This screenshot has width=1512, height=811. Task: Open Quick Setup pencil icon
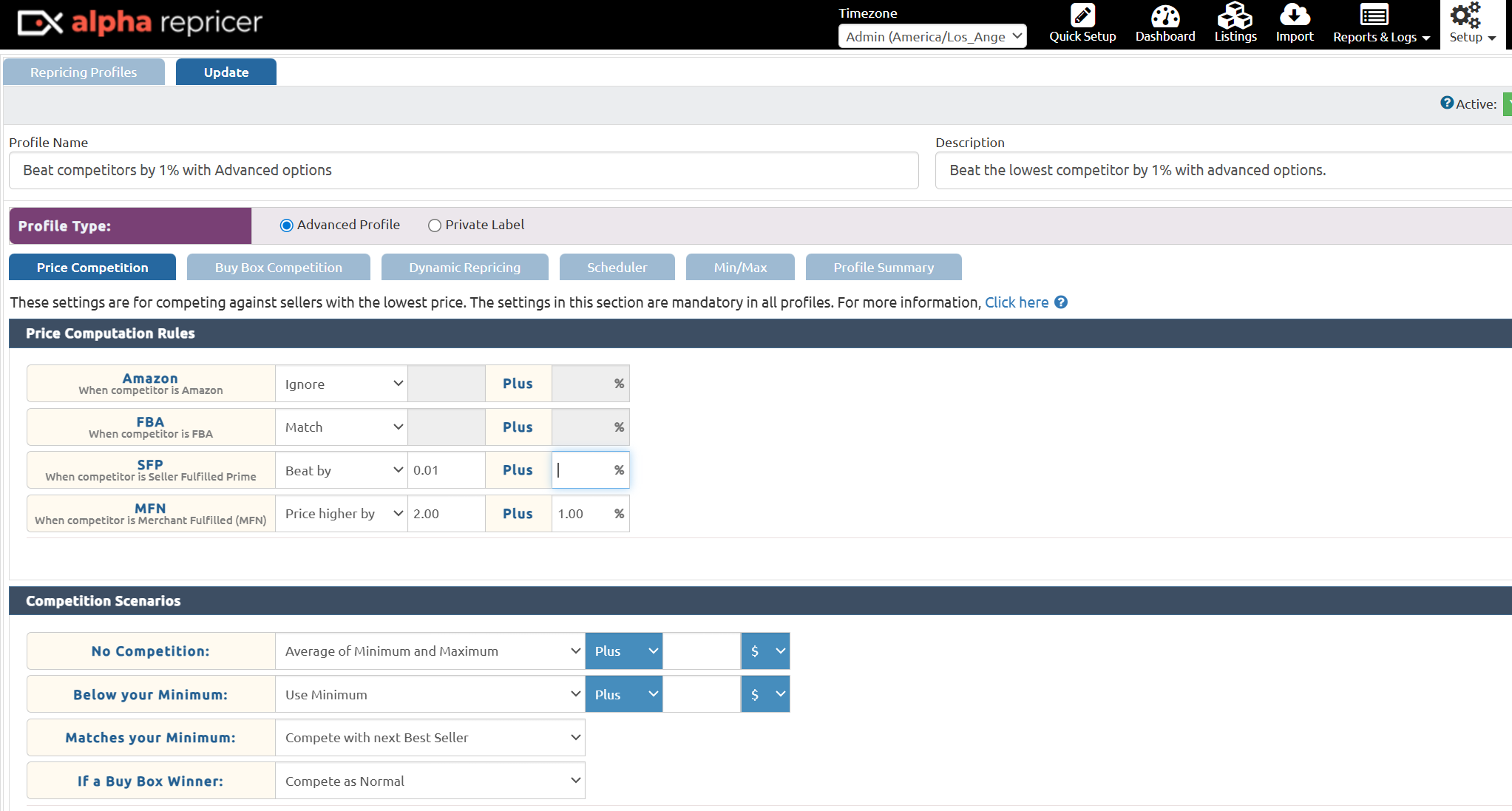[1082, 16]
